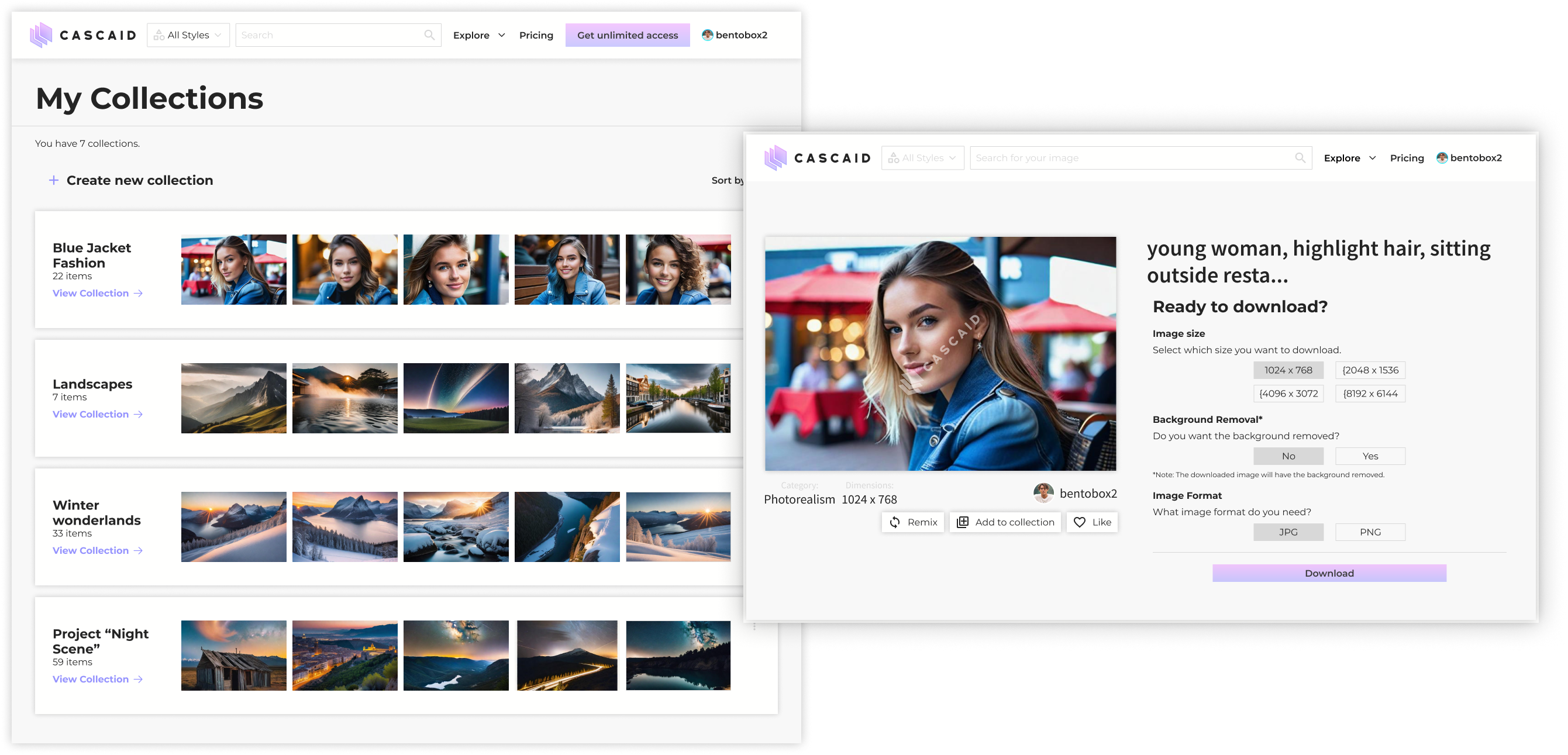Click the Cascaid logo in collections header

(83, 35)
